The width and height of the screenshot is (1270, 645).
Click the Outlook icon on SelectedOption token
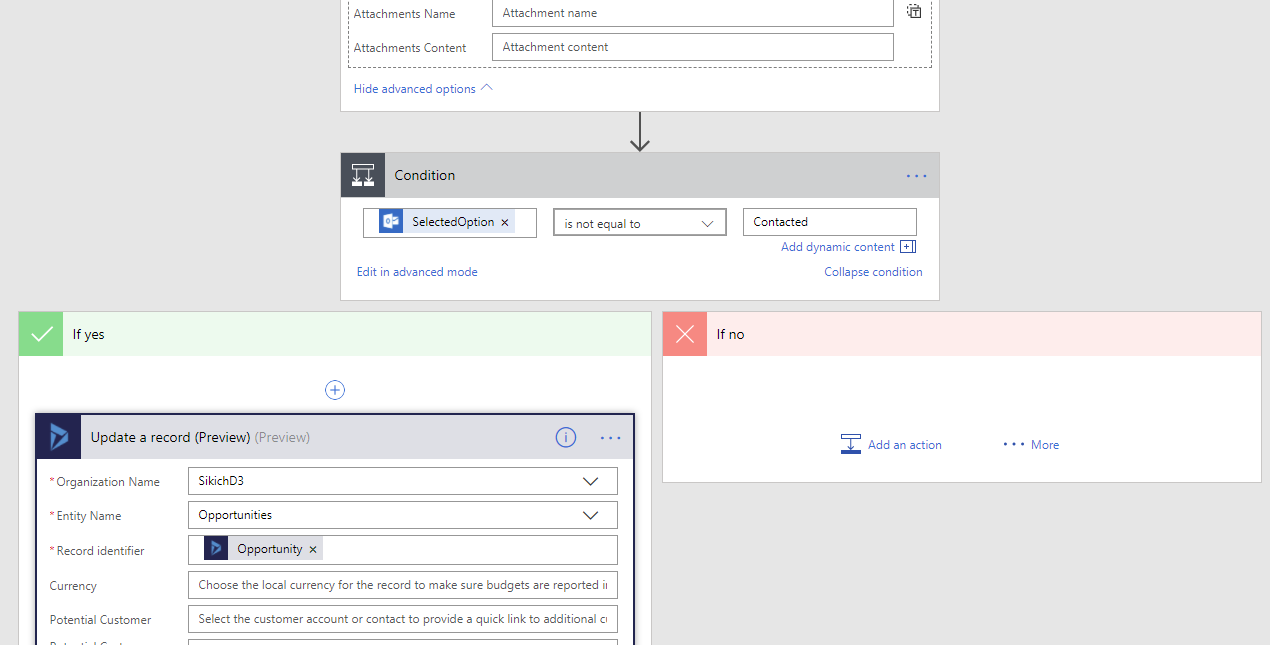pyautogui.click(x=390, y=221)
